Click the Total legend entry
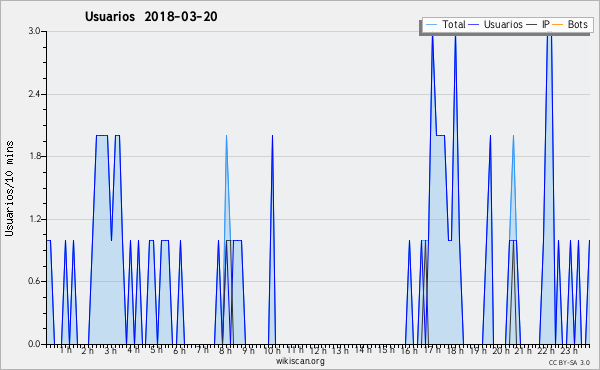This screenshot has width=600, height=370. coord(446,24)
